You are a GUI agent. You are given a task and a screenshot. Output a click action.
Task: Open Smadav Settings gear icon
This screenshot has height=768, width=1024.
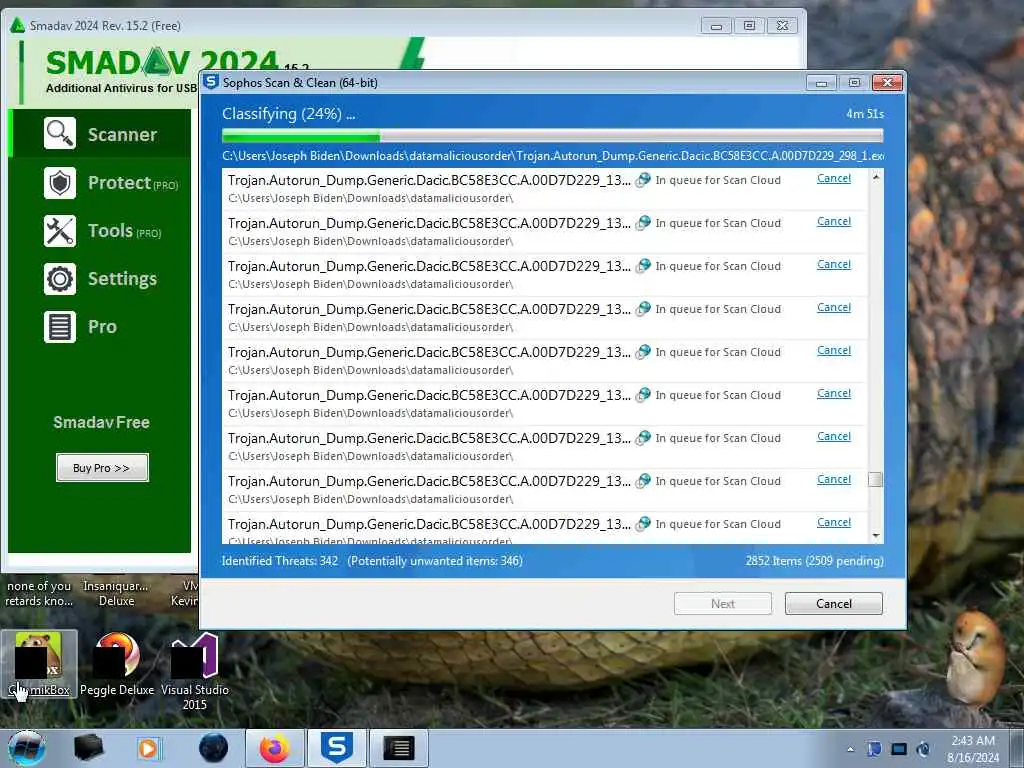(x=60, y=279)
